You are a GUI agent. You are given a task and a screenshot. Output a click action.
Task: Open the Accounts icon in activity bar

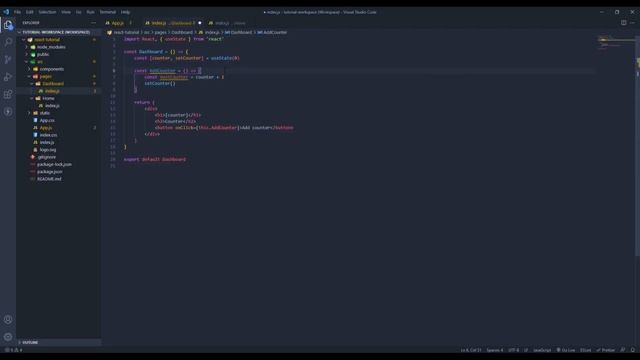tap(8, 320)
